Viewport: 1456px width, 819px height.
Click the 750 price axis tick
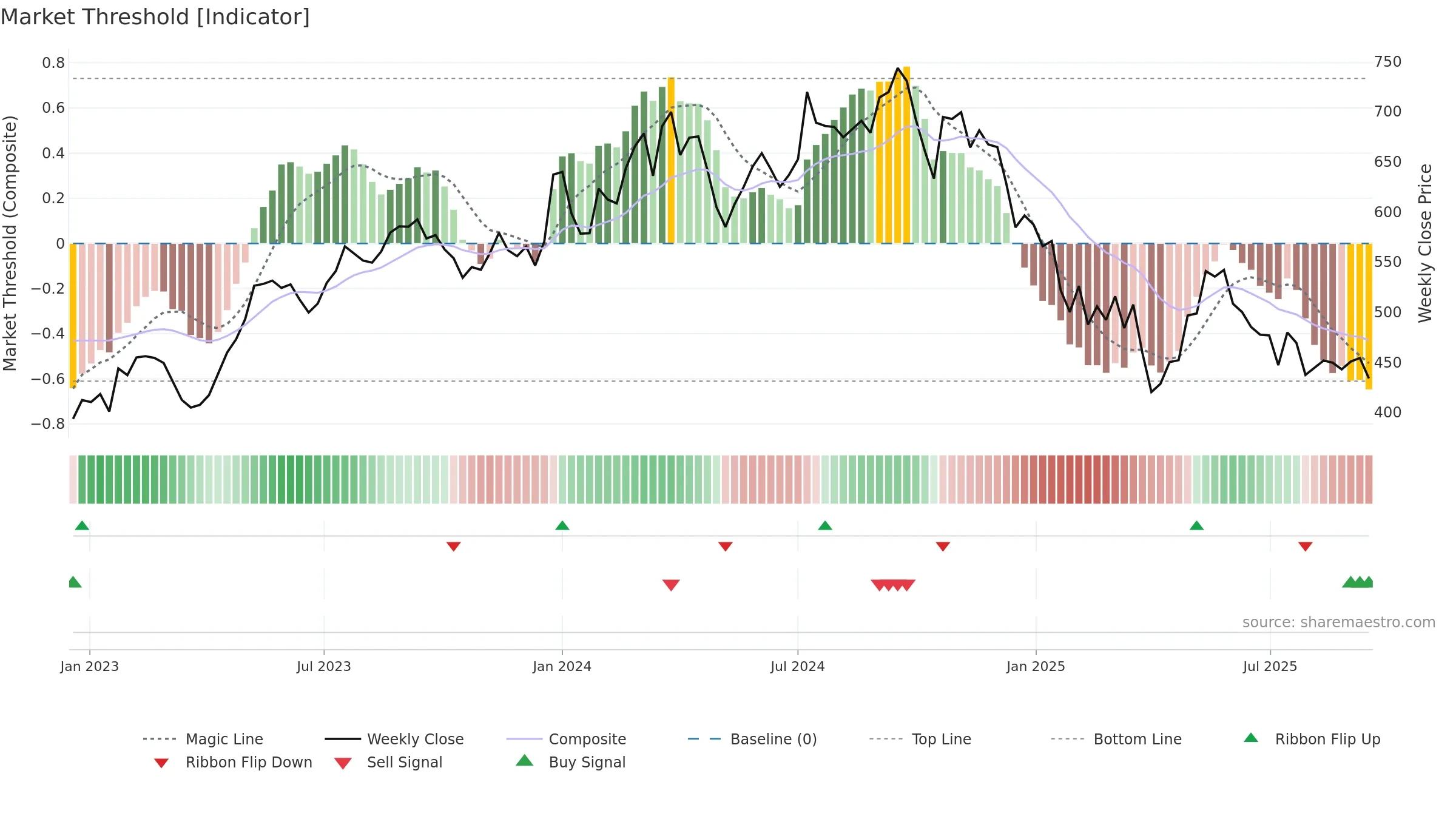(1388, 62)
